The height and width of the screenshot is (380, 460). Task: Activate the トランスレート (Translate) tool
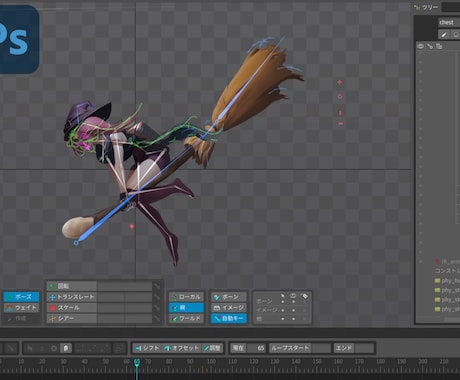[x=72, y=297]
